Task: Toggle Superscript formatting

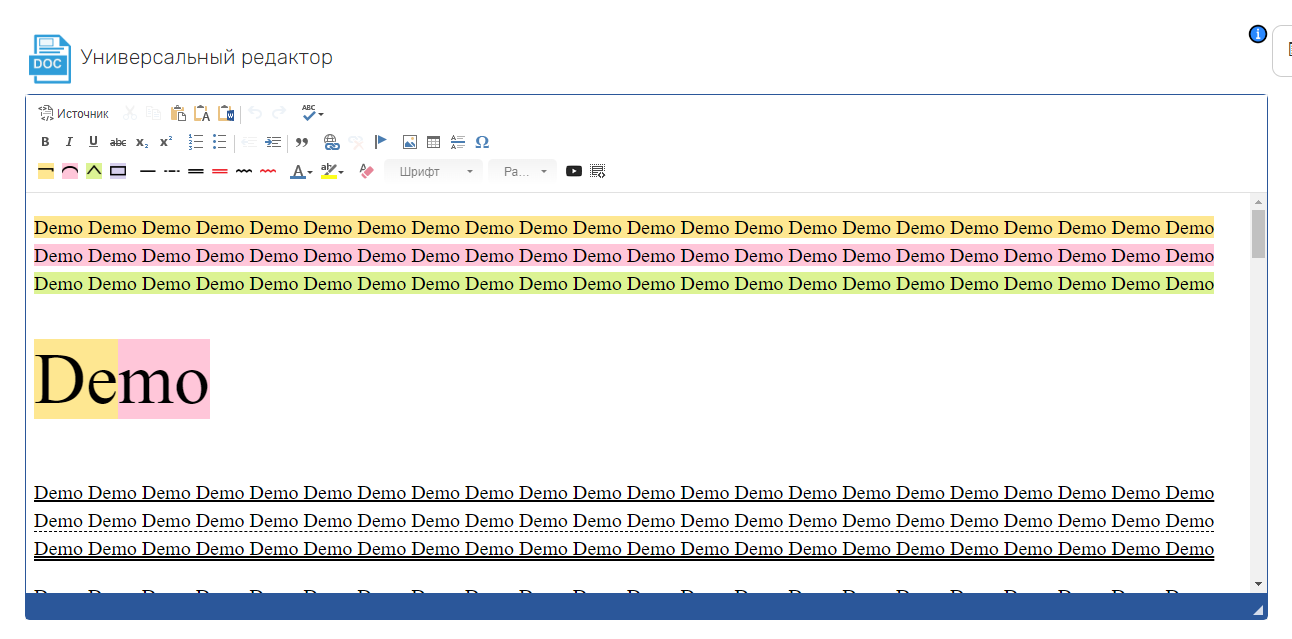Action: click(x=166, y=142)
